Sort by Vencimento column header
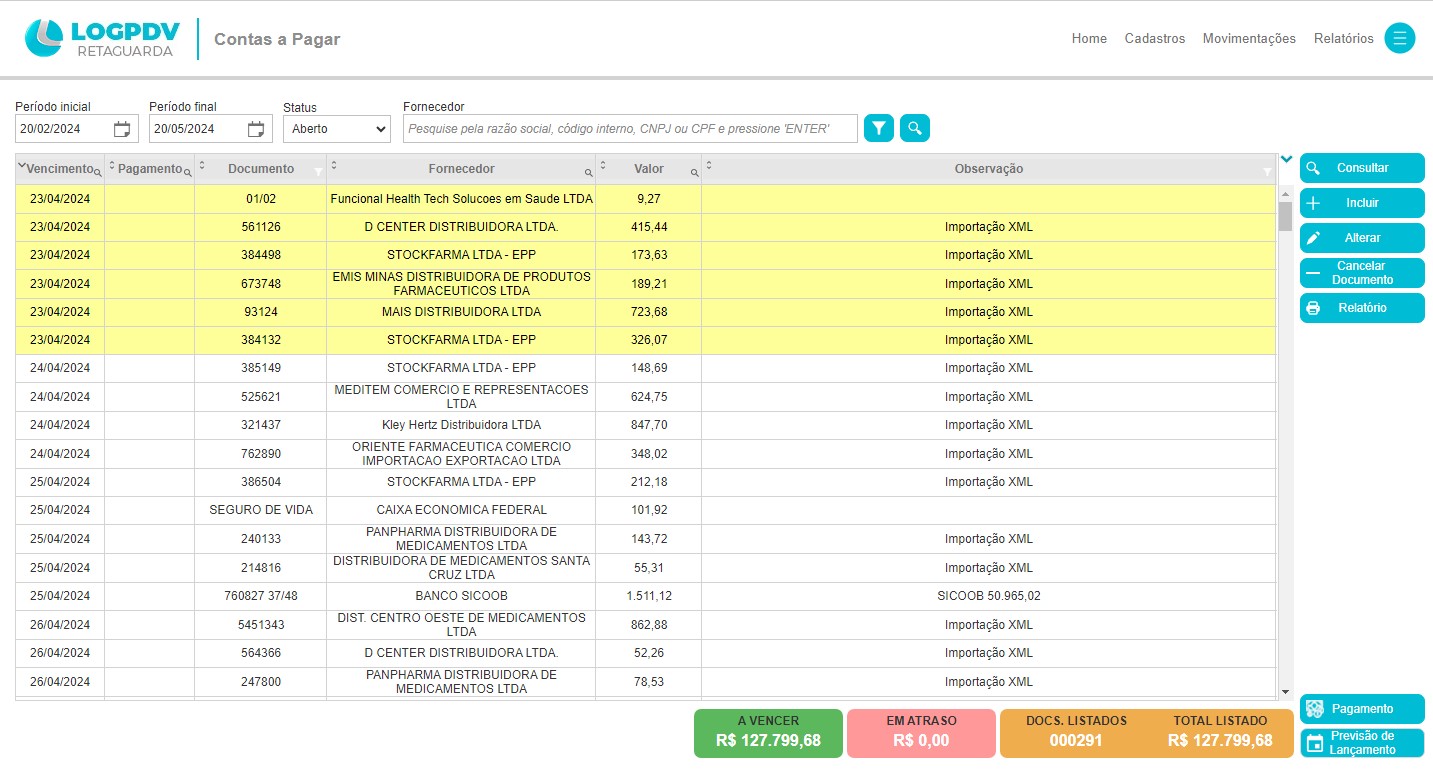 coord(60,169)
